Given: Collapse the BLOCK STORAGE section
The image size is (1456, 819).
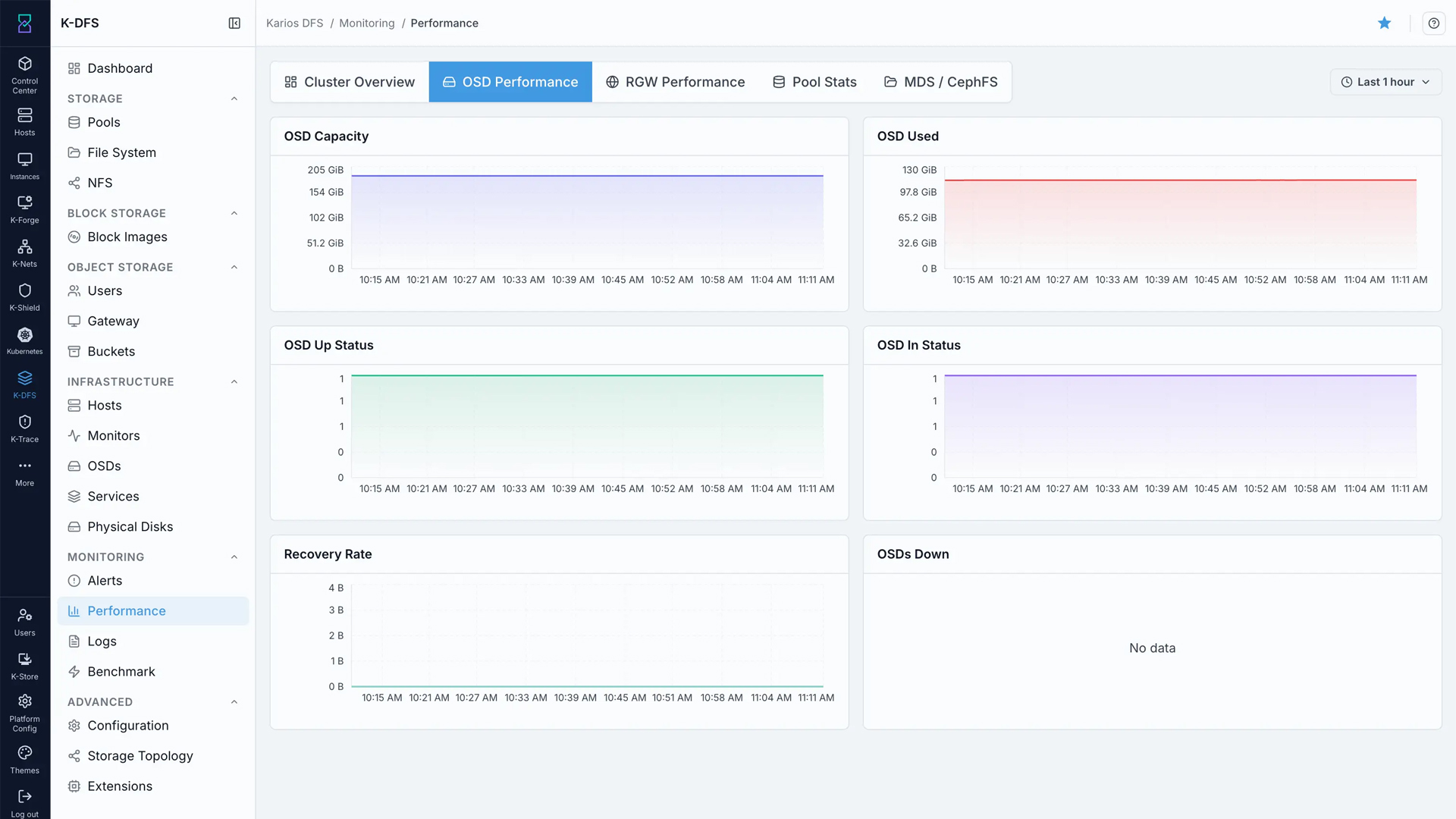Looking at the screenshot, I should (x=234, y=213).
